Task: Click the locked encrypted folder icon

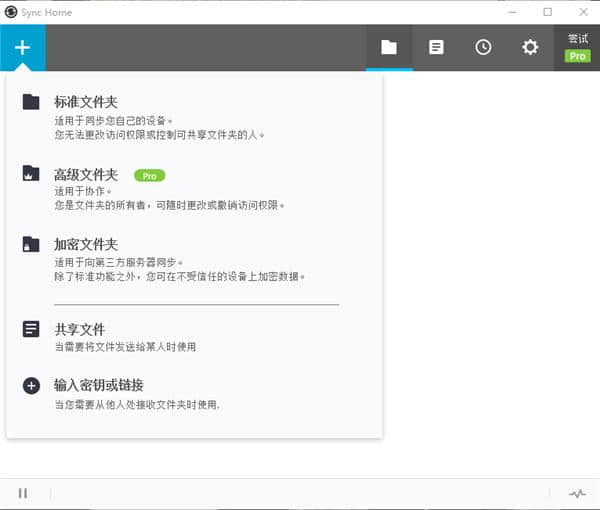Action: coord(31,245)
